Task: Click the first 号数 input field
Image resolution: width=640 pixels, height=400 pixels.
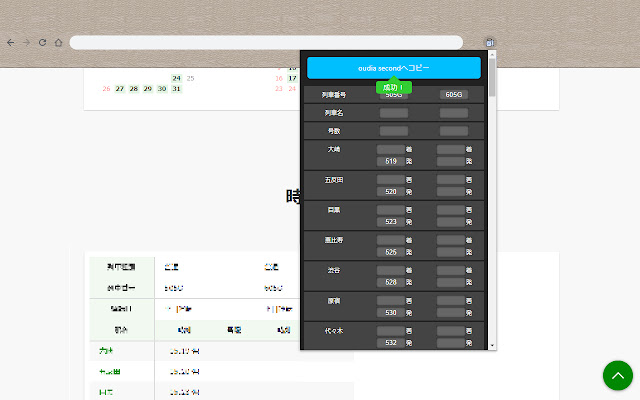Action: click(394, 131)
